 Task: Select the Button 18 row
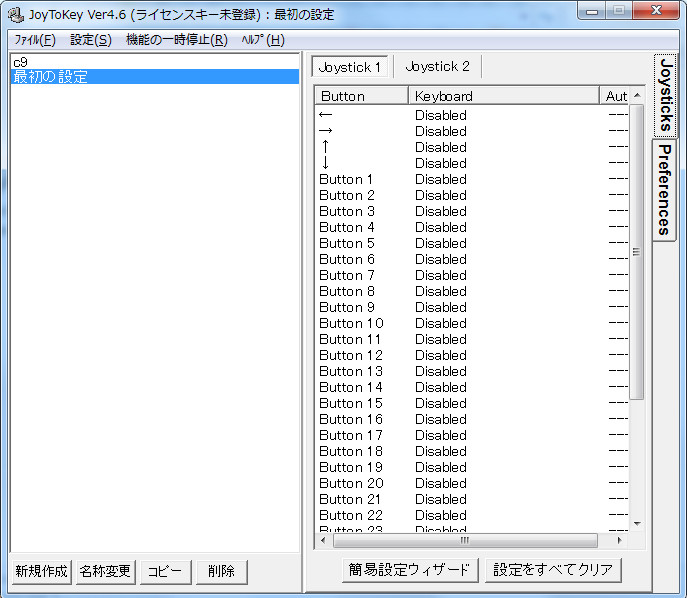[x=472, y=451]
